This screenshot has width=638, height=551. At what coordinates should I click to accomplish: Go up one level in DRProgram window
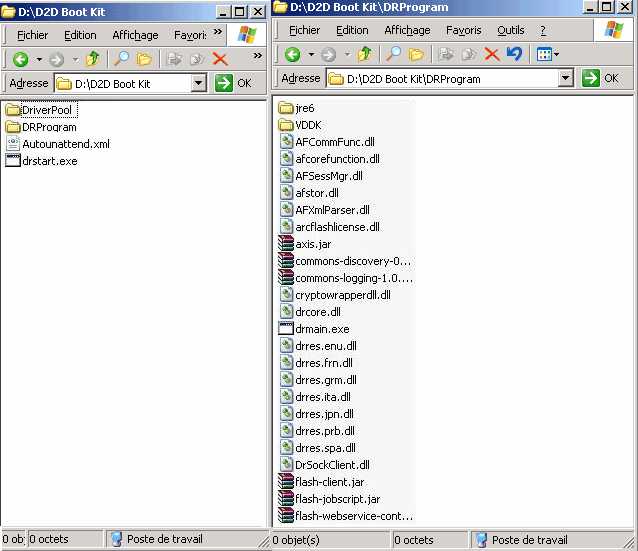click(365, 54)
